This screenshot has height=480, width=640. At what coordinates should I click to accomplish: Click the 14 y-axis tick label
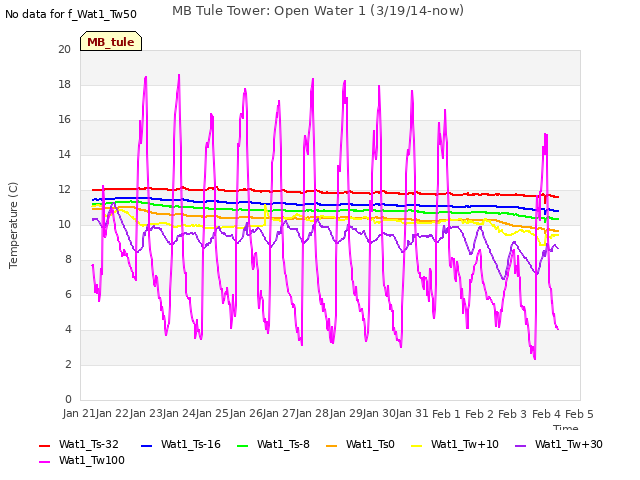64,154
